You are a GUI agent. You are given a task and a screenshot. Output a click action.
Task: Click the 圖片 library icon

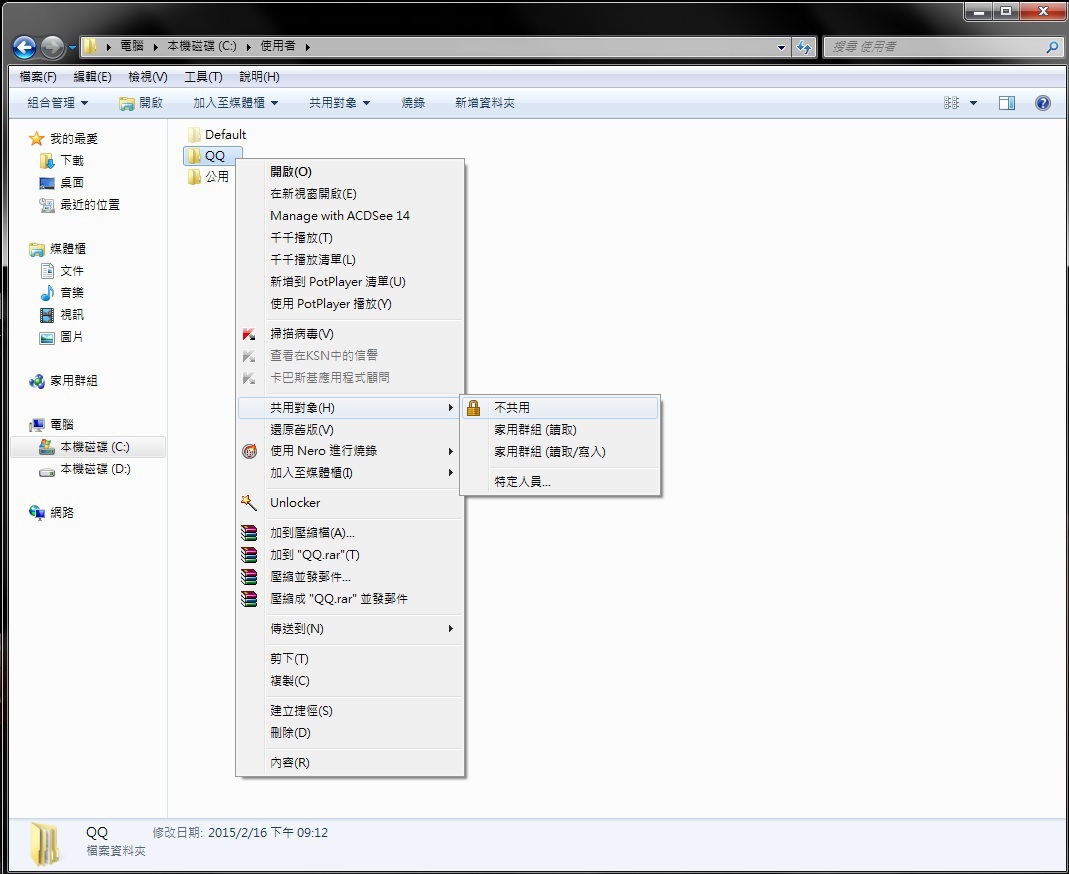(47, 337)
